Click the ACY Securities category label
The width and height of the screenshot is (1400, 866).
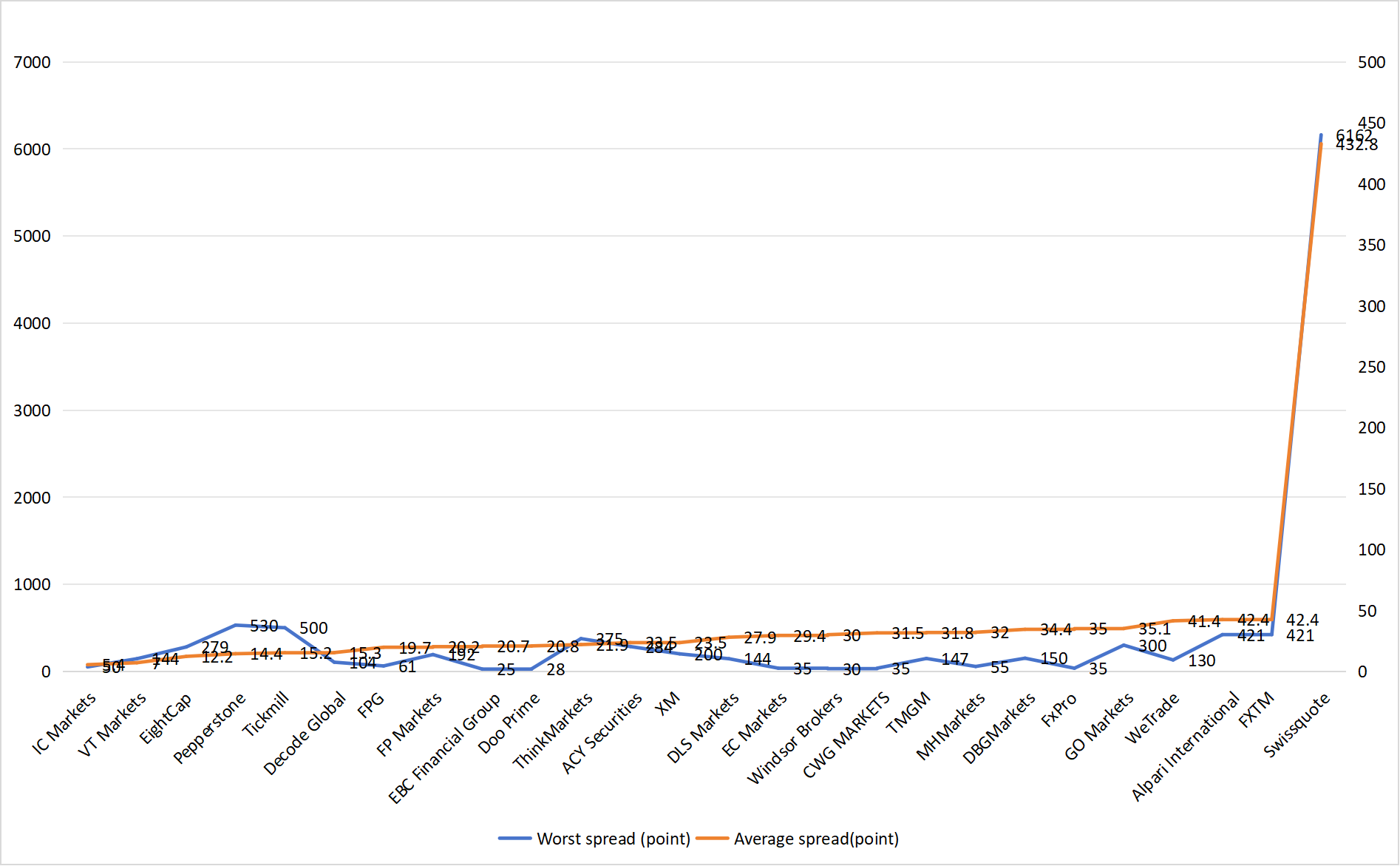pos(602,733)
